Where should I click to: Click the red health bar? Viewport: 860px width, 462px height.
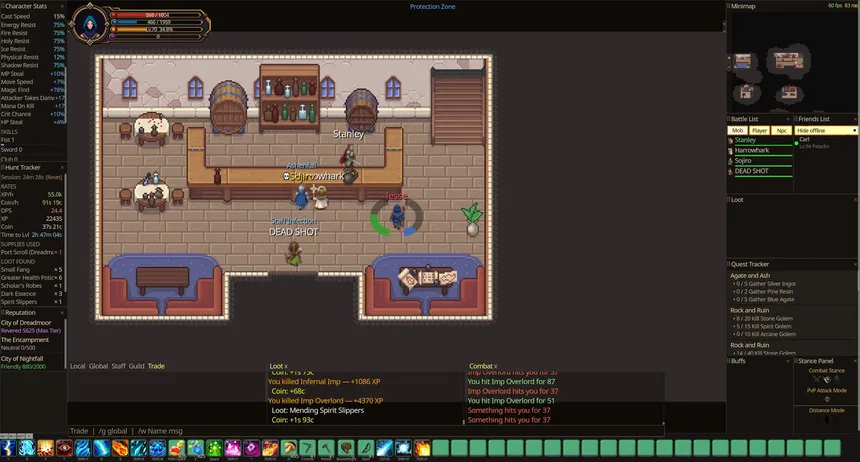pos(157,15)
